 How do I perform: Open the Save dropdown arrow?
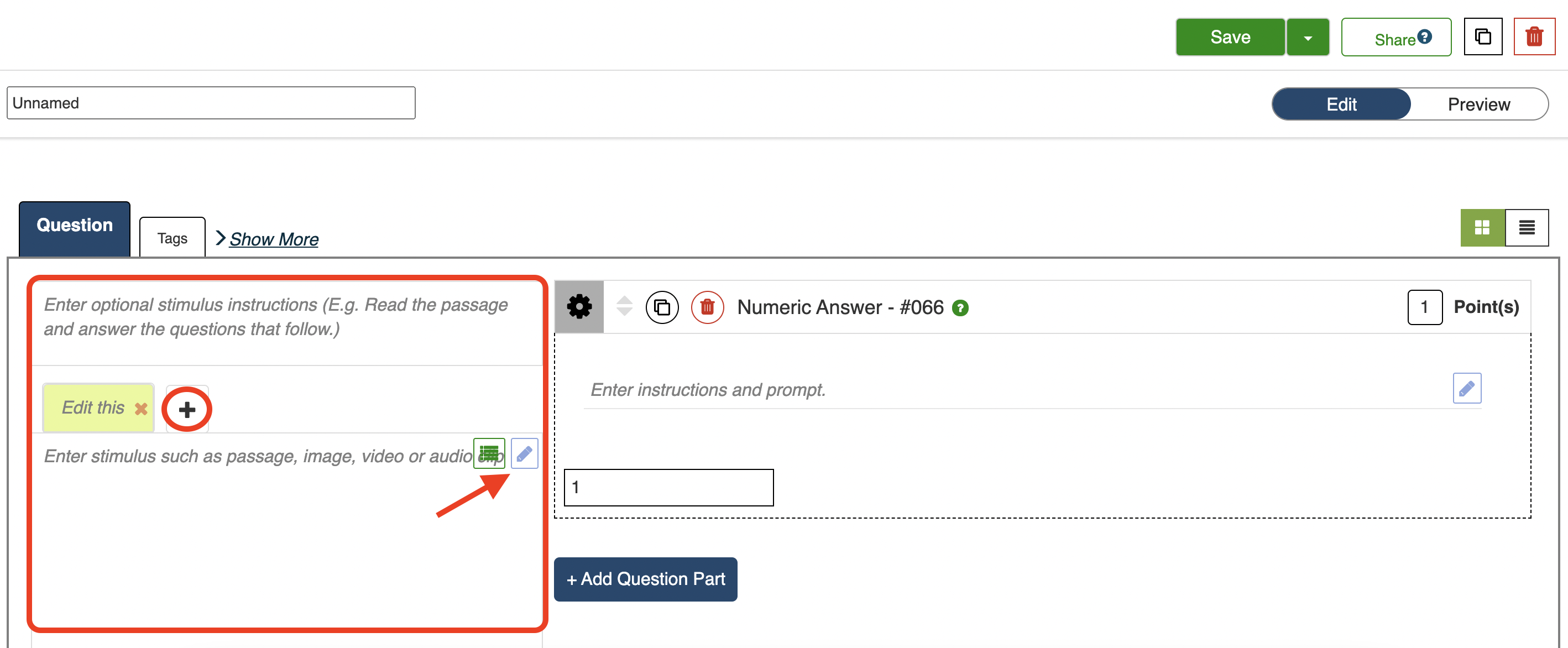[1308, 38]
